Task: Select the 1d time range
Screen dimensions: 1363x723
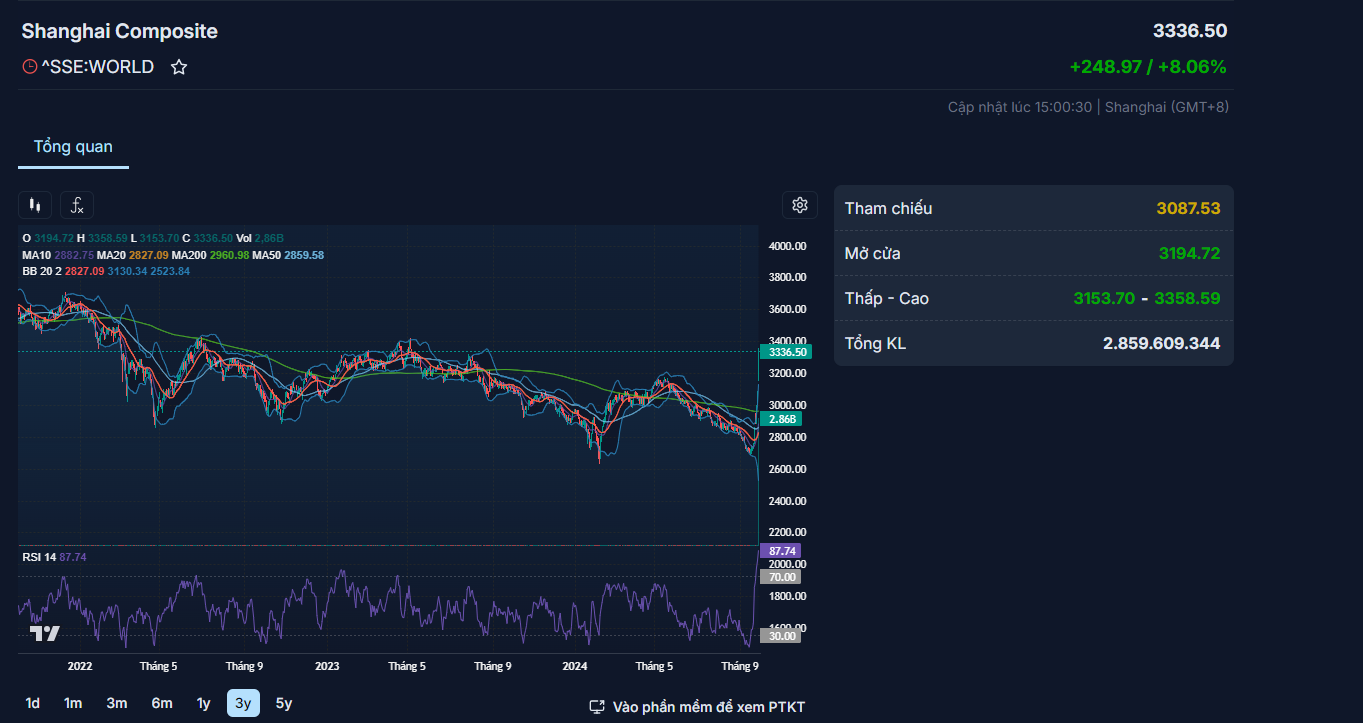Action: point(33,703)
